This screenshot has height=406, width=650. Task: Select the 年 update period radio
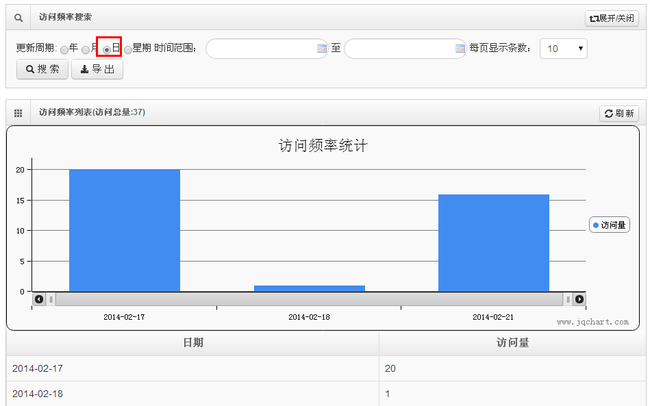(64, 50)
